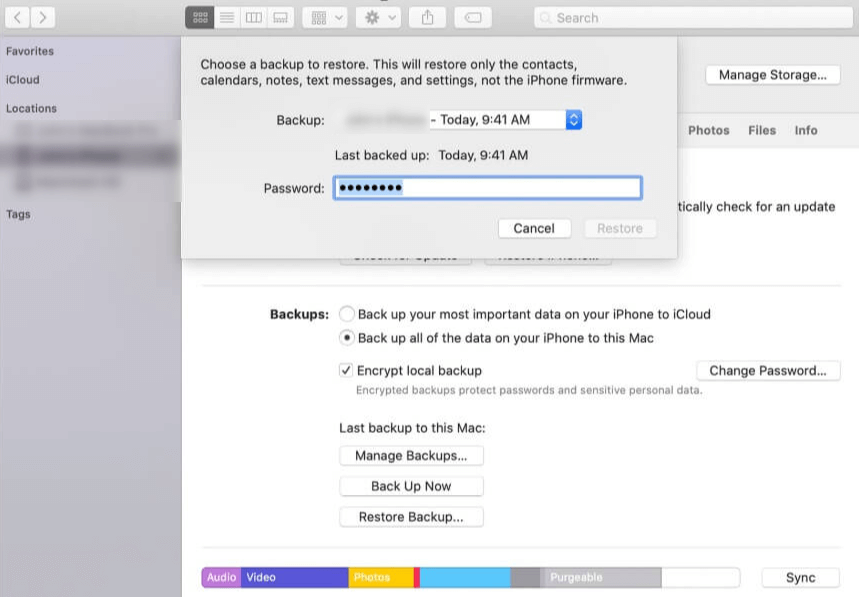Click inside the Password field
Image resolution: width=859 pixels, height=597 pixels.
tap(488, 188)
